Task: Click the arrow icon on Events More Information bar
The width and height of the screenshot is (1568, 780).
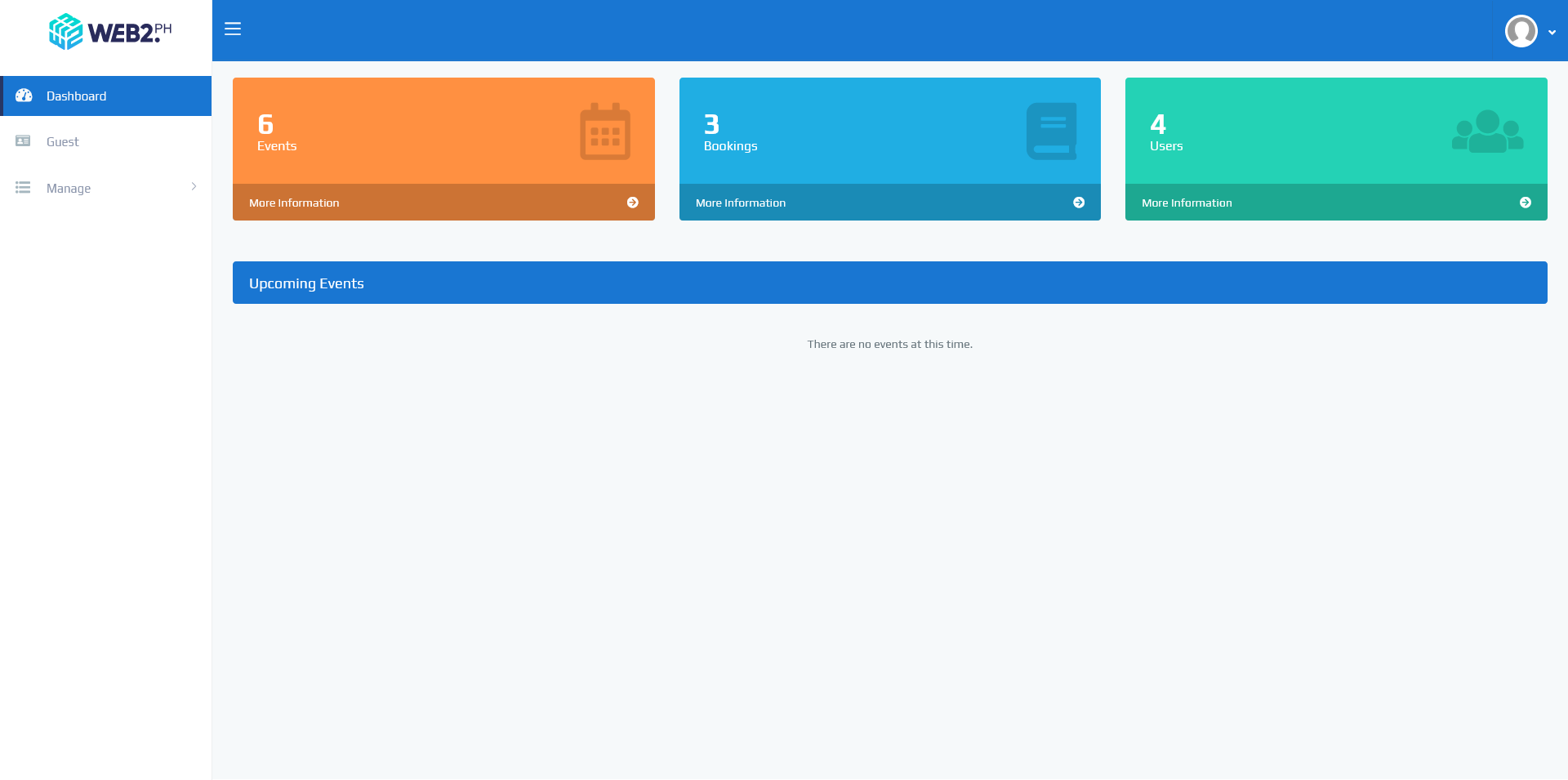Action: [633, 202]
